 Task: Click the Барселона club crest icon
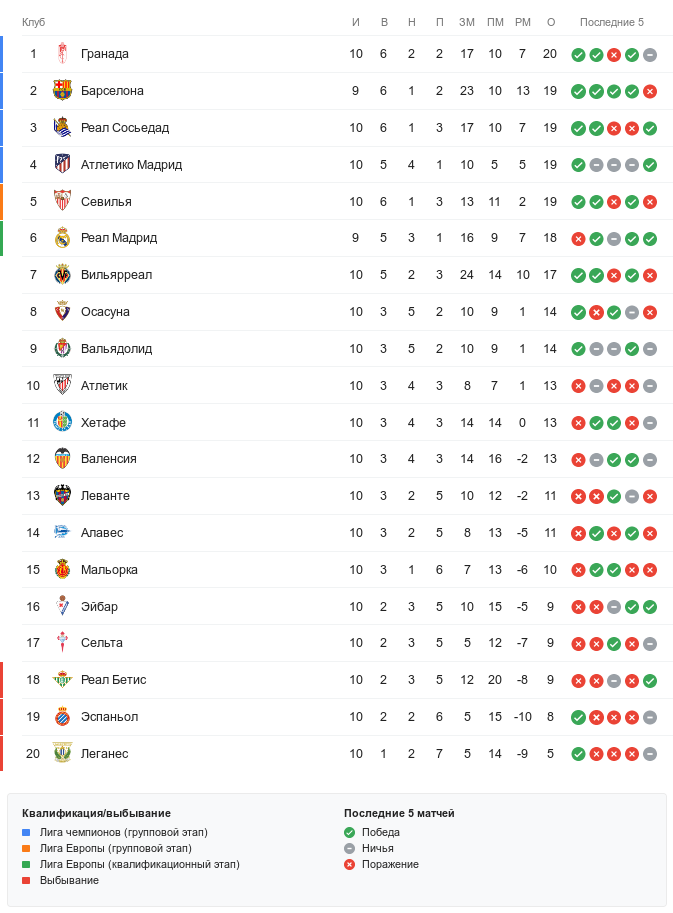click(62, 91)
